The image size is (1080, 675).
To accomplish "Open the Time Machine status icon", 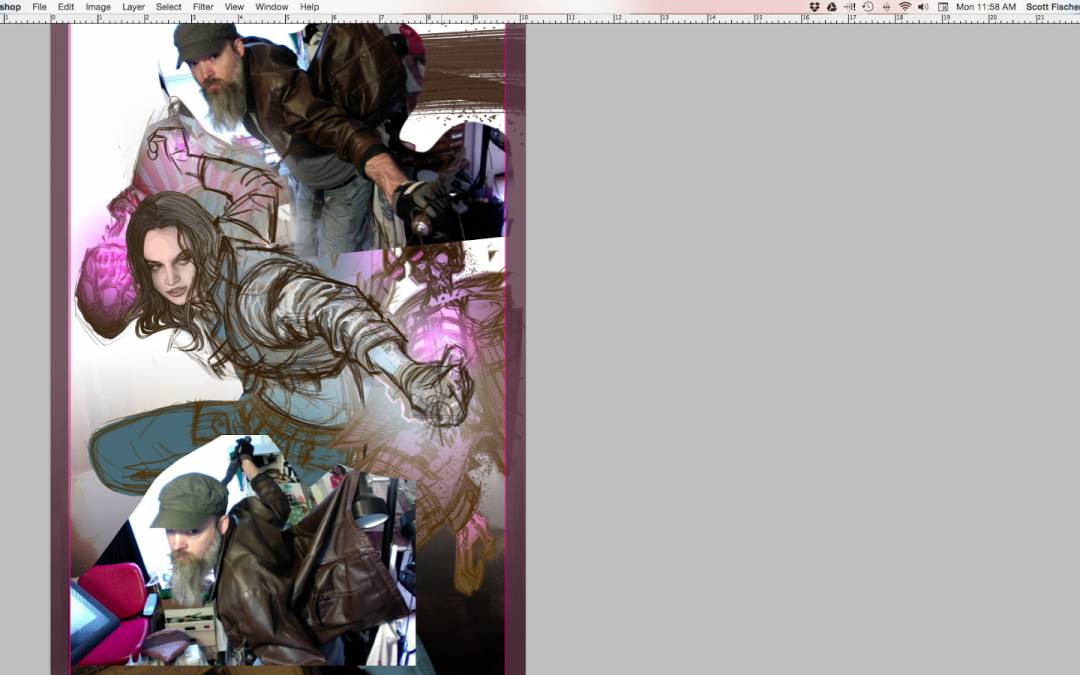I will 868,7.
